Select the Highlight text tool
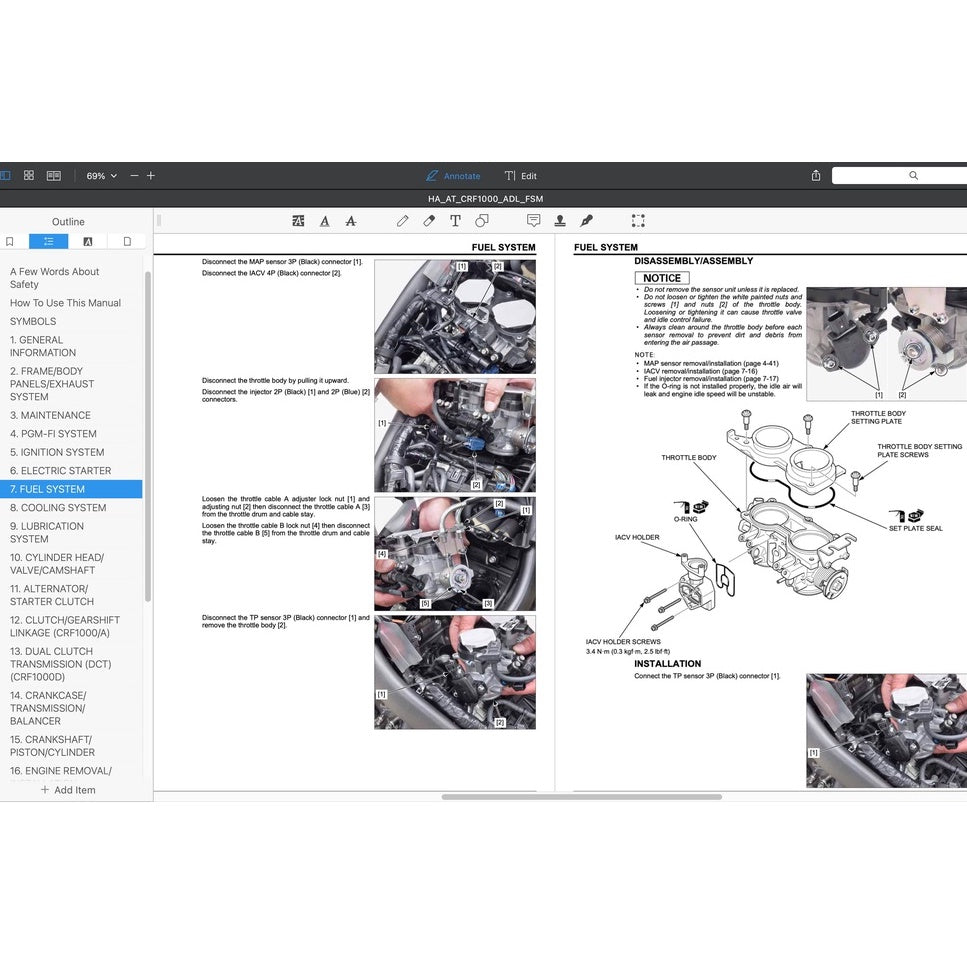 (297, 220)
